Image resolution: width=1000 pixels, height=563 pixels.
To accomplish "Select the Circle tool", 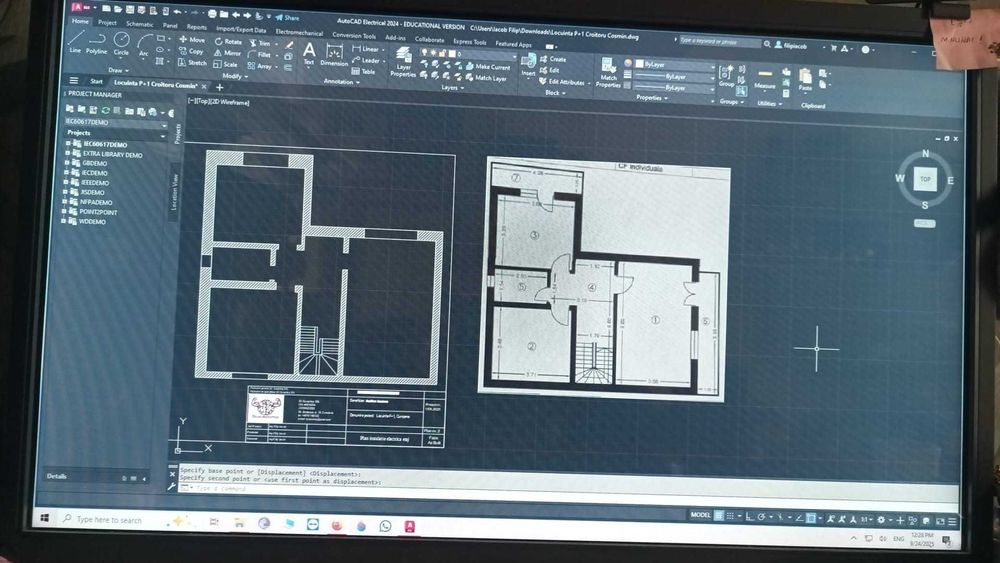I will 121,45.
